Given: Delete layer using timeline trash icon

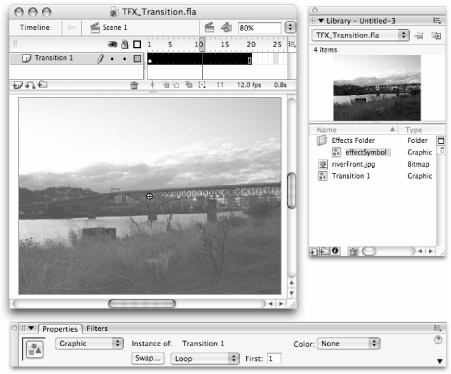Looking at the screenshot, I should (x=134, y=85).
